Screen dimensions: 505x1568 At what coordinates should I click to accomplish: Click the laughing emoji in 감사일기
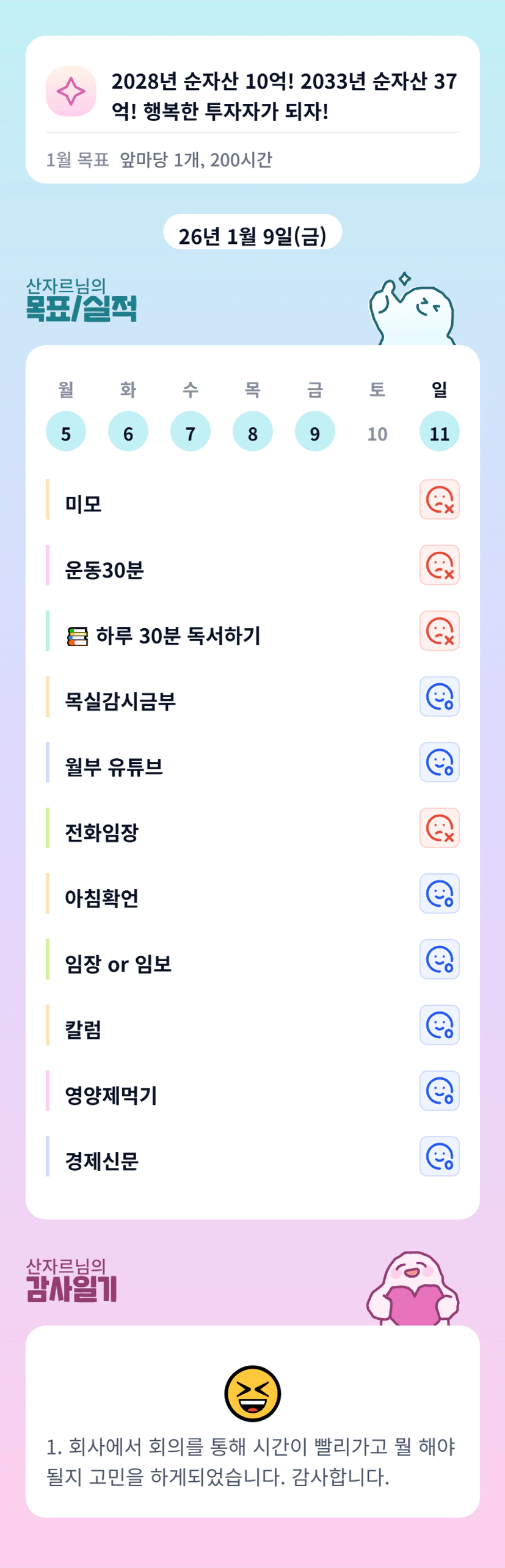click(252, 1393)
